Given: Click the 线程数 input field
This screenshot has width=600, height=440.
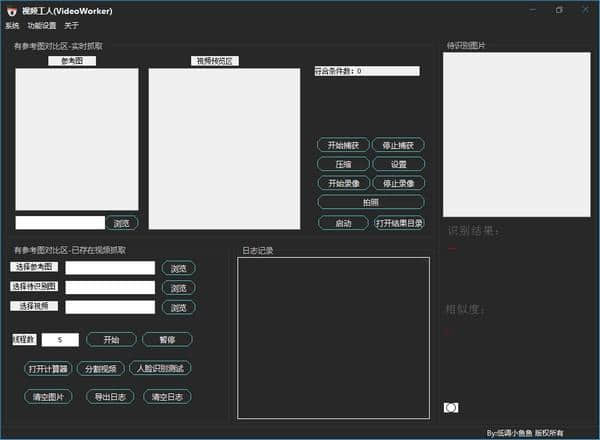Looking at the screenshot, I should click(61, 340).
